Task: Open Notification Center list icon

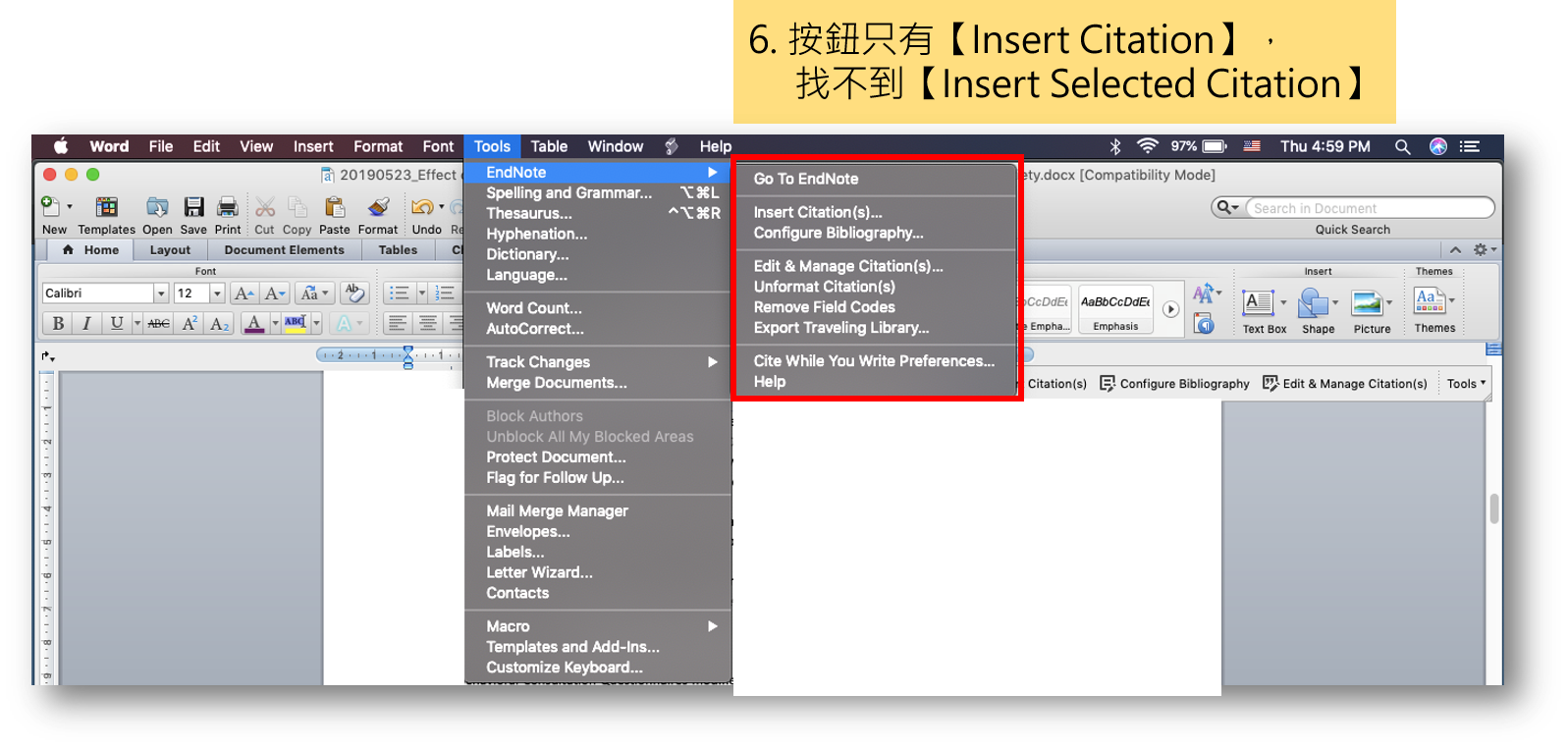Action: pyautogui.click(x=1470, y=146)
